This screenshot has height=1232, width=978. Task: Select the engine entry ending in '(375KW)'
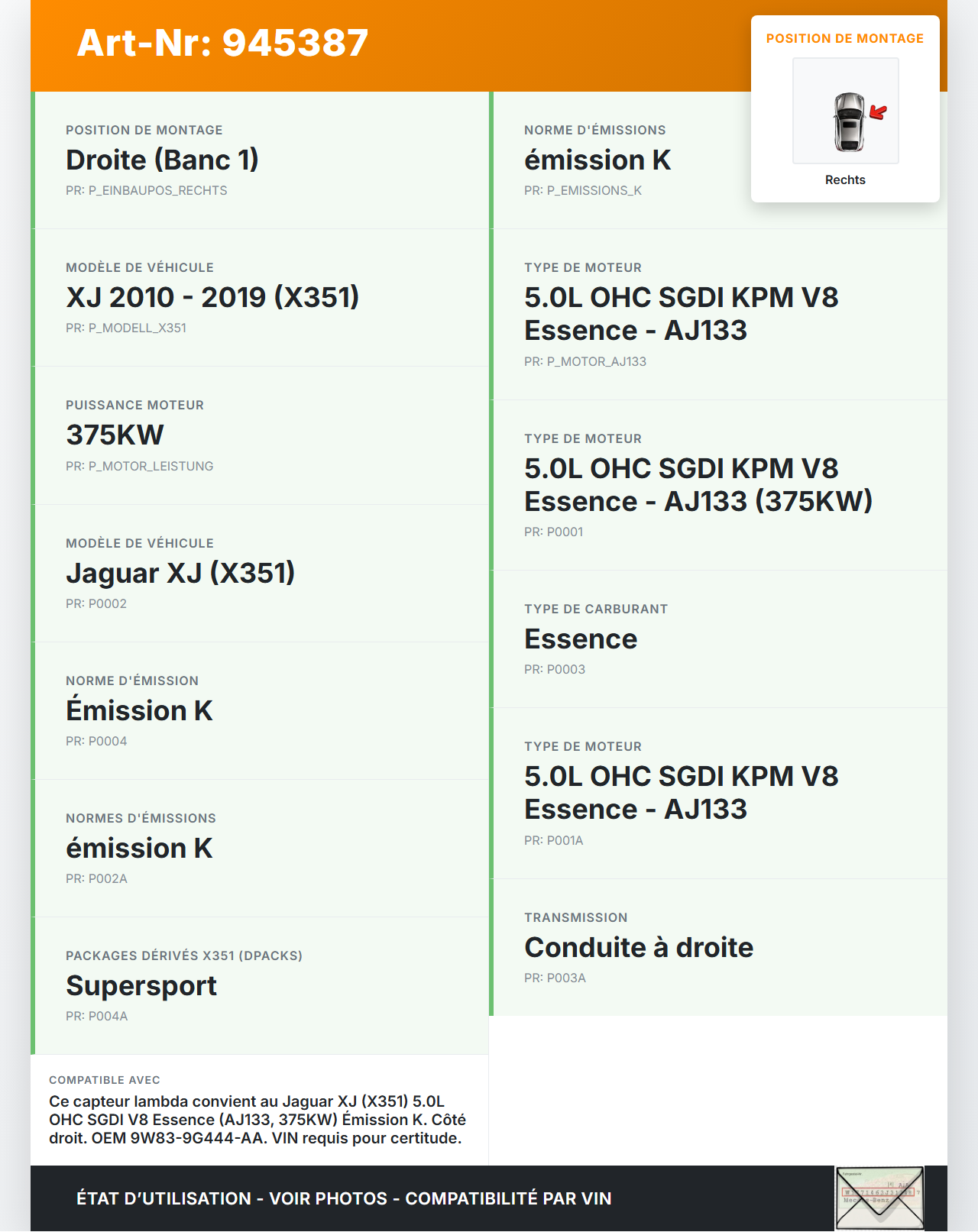click(698, 484)
